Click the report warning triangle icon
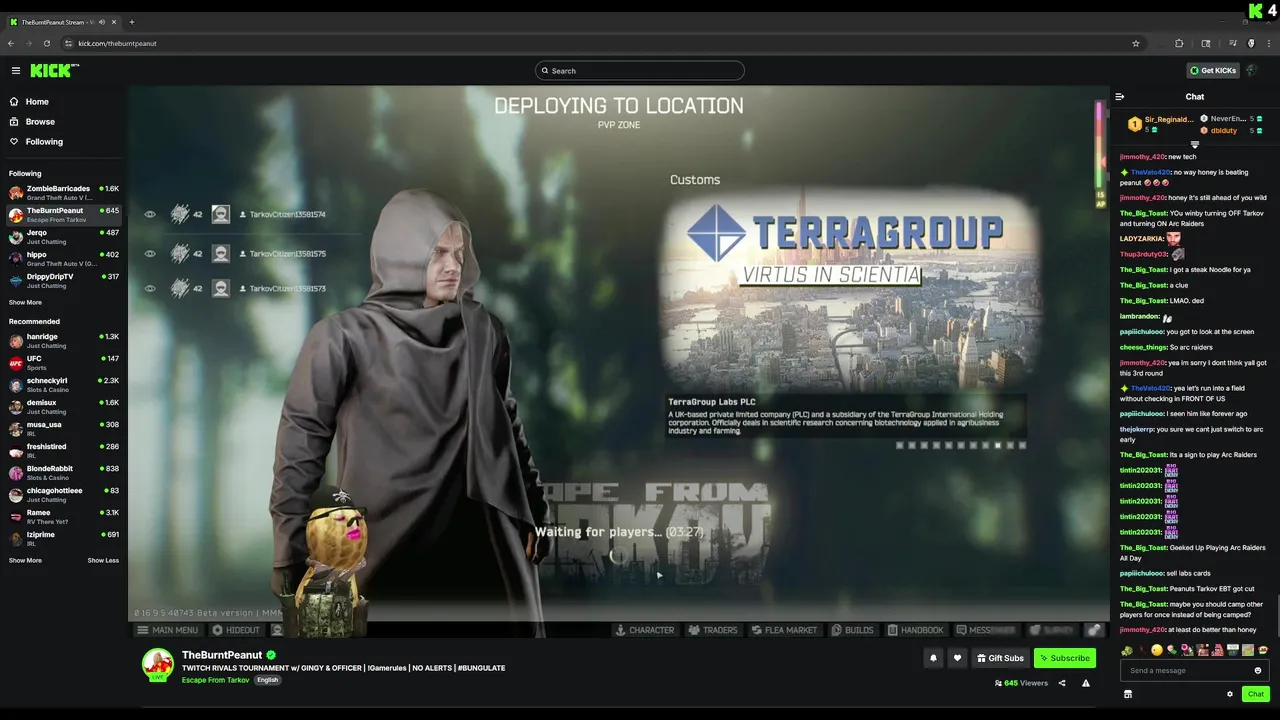Image resolution: width=1280 pixels, height=720 pixels. point(1086,683)
